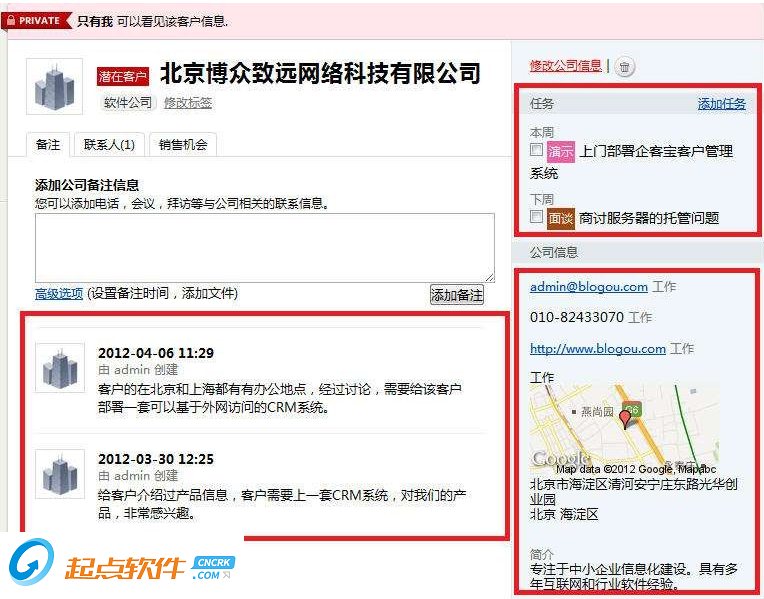Click the phone number 010-82433070
This screenshot has width=764, height=599.
click(577, 317)
